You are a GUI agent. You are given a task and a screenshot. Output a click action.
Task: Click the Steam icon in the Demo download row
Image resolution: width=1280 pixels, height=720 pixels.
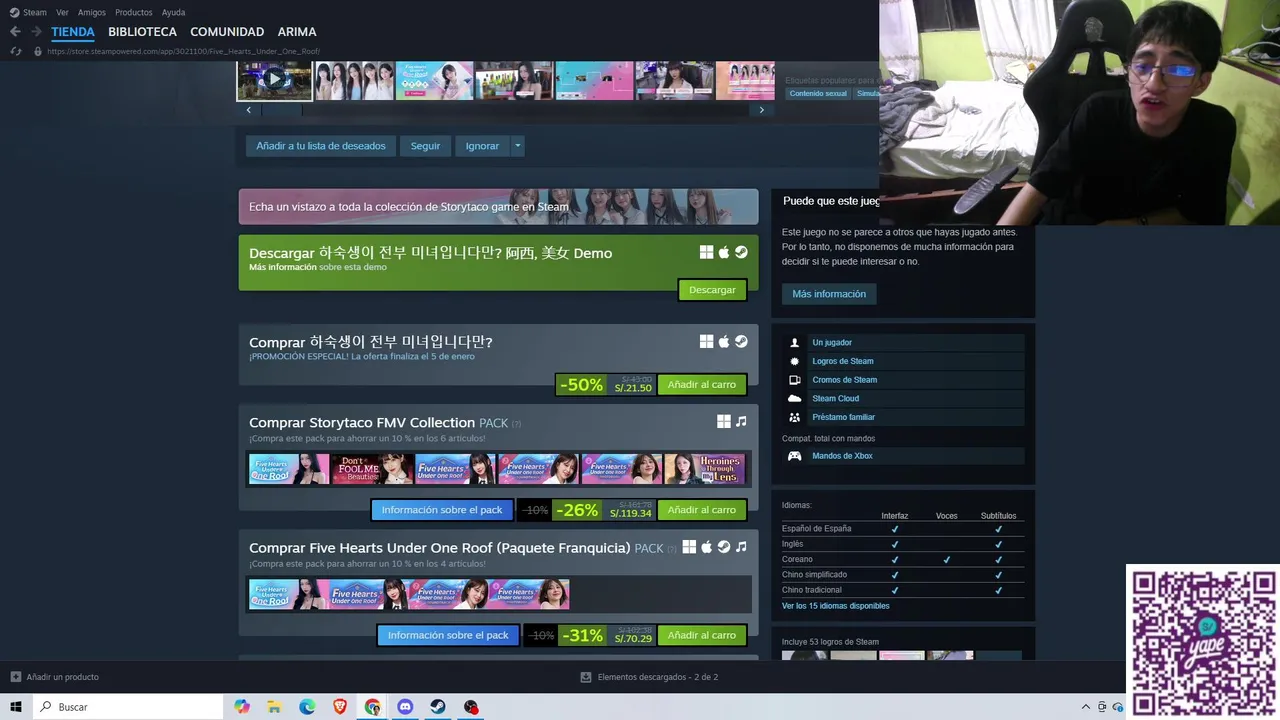pos(741,253)
